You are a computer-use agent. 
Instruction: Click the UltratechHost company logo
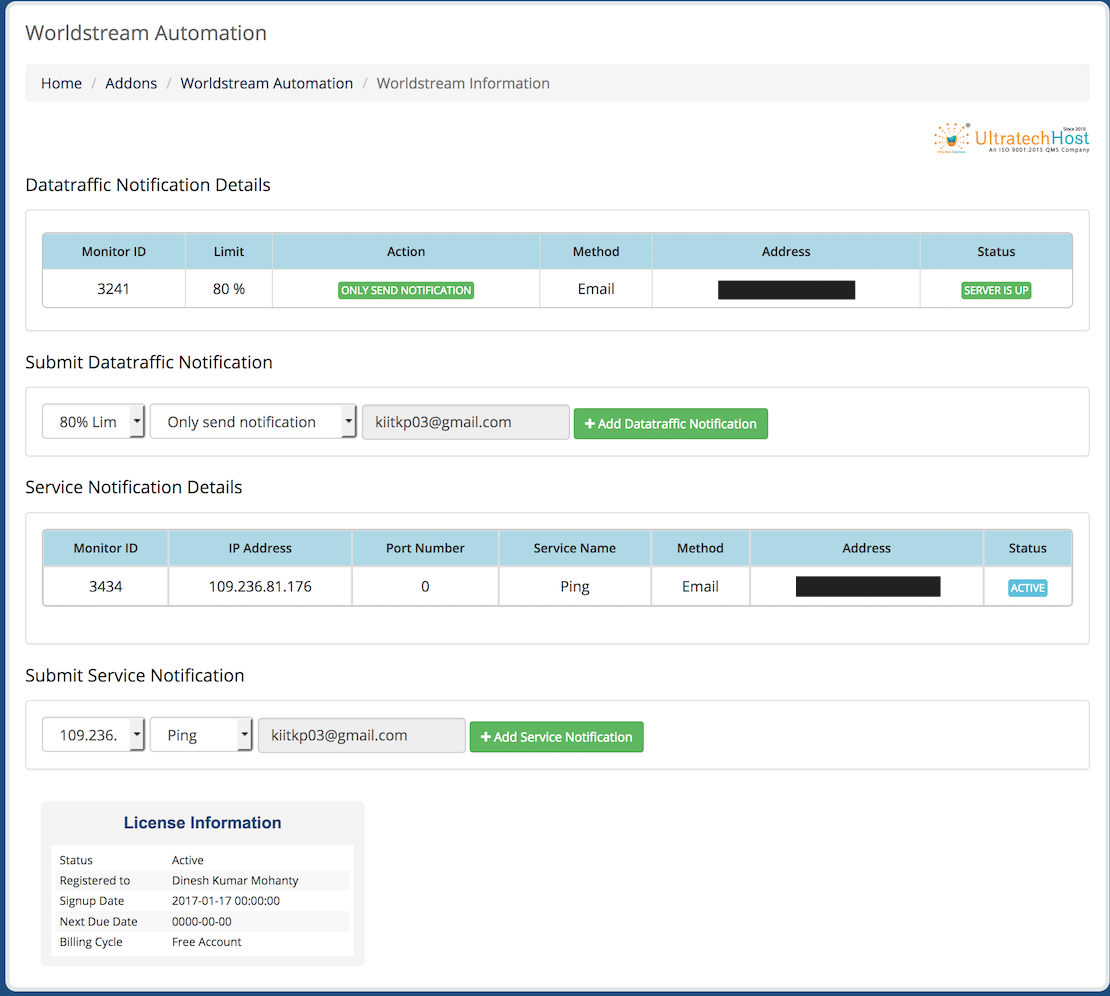[x=1010, y=138]
